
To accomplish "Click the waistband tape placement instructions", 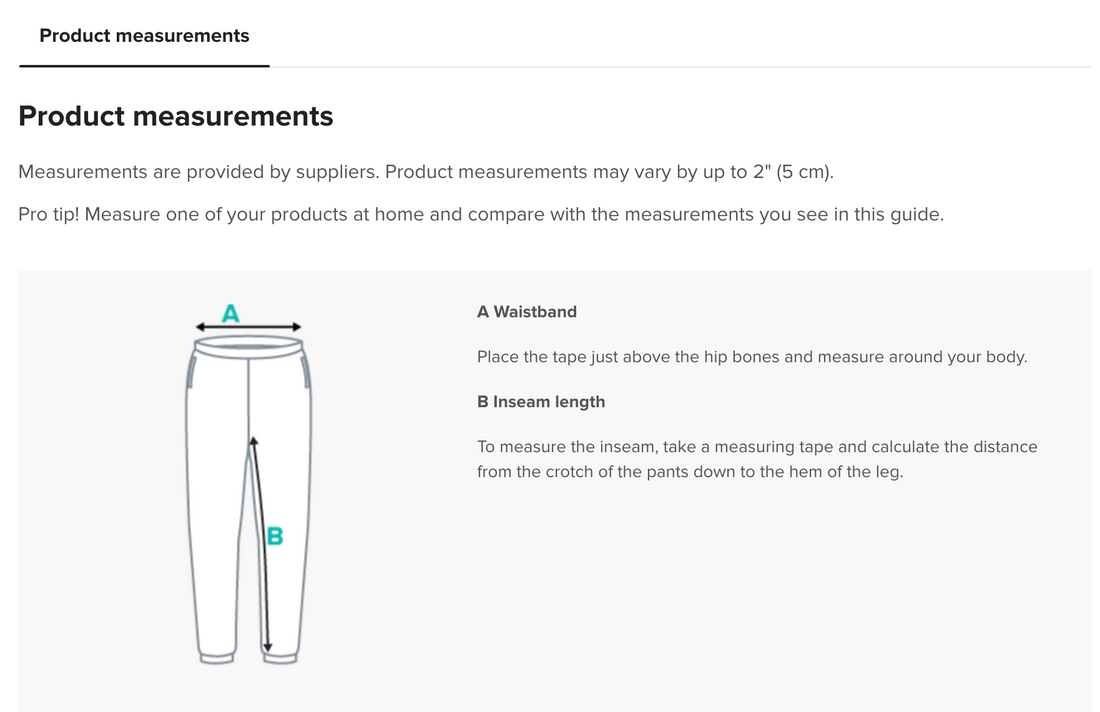I will (x=751, y=357).
